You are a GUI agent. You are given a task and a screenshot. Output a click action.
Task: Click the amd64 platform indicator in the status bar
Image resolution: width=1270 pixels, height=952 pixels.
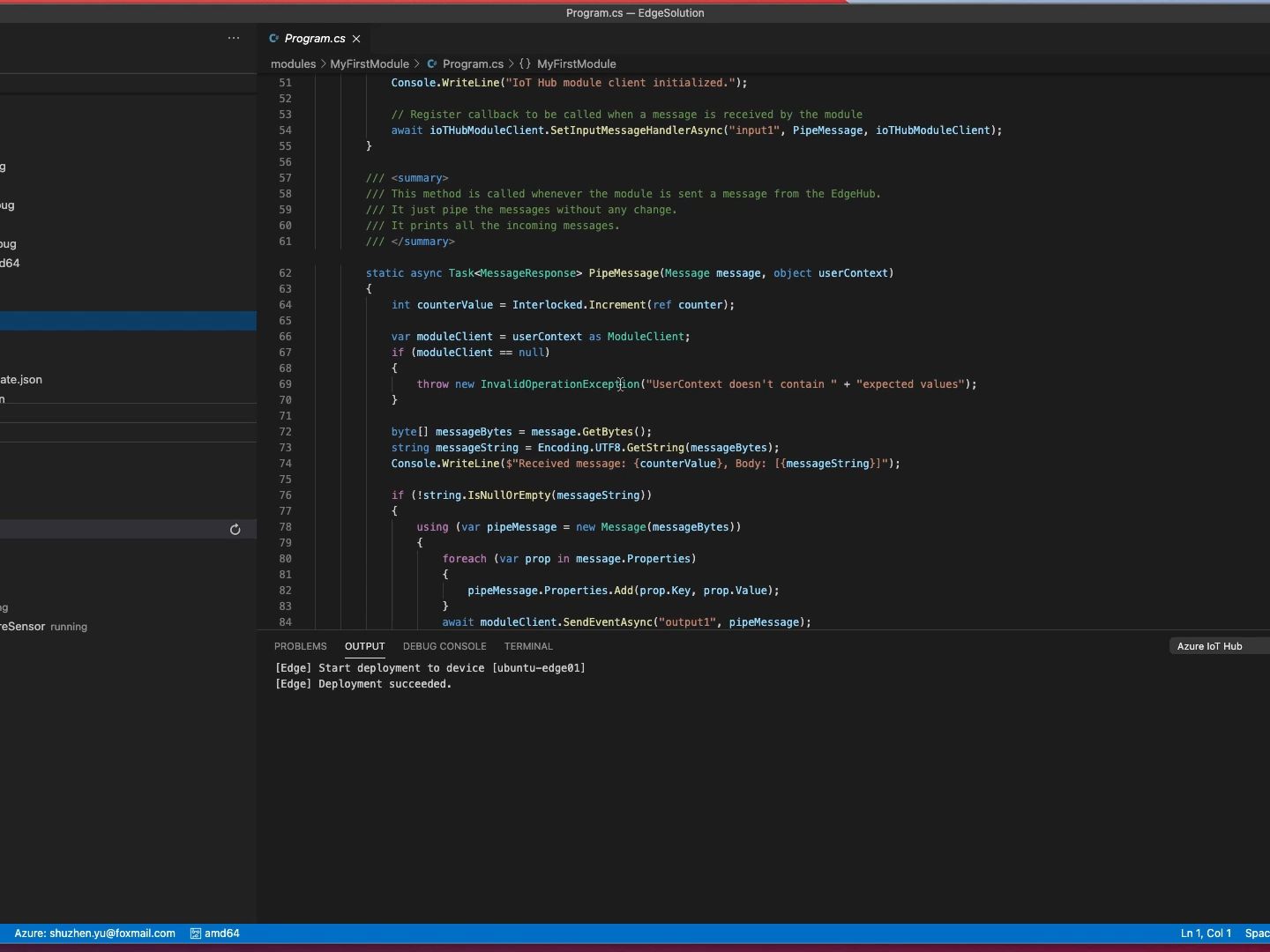(214, 933)
